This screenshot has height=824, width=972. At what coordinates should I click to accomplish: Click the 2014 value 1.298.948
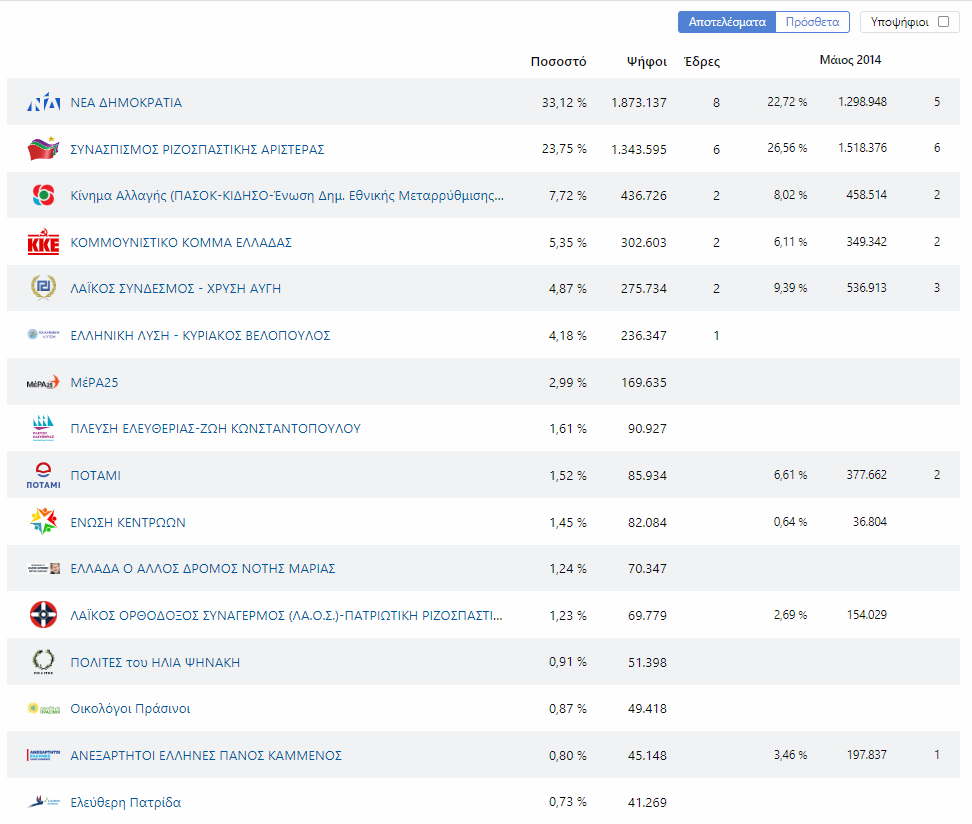[863, 102]
